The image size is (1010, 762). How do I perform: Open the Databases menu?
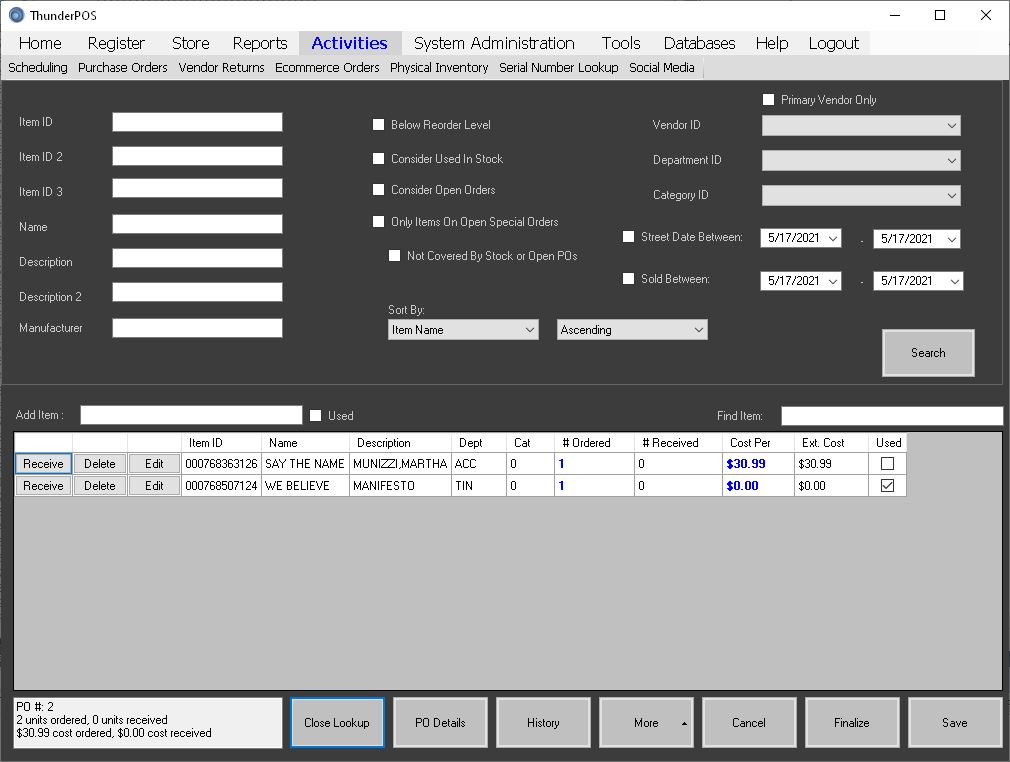point(700,43)
